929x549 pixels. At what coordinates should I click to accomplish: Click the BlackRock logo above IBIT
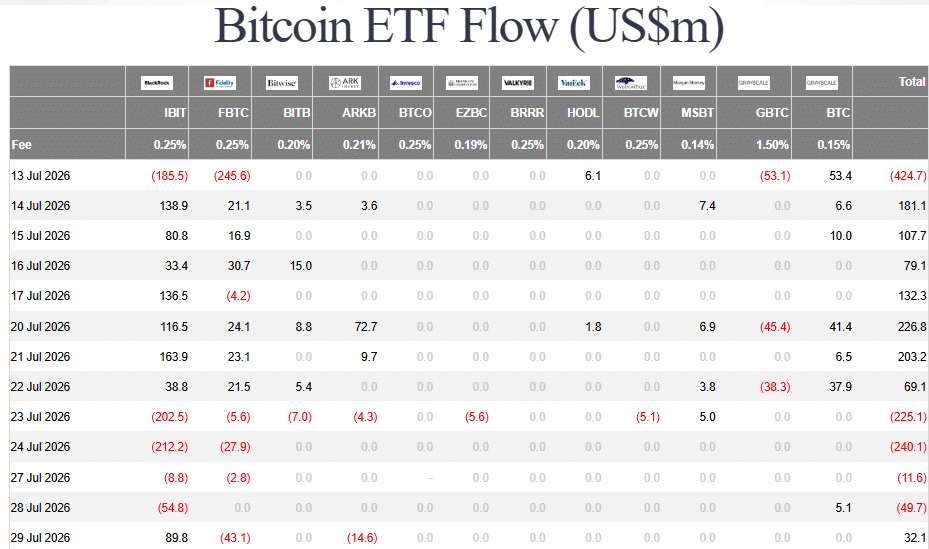point(156,83)
